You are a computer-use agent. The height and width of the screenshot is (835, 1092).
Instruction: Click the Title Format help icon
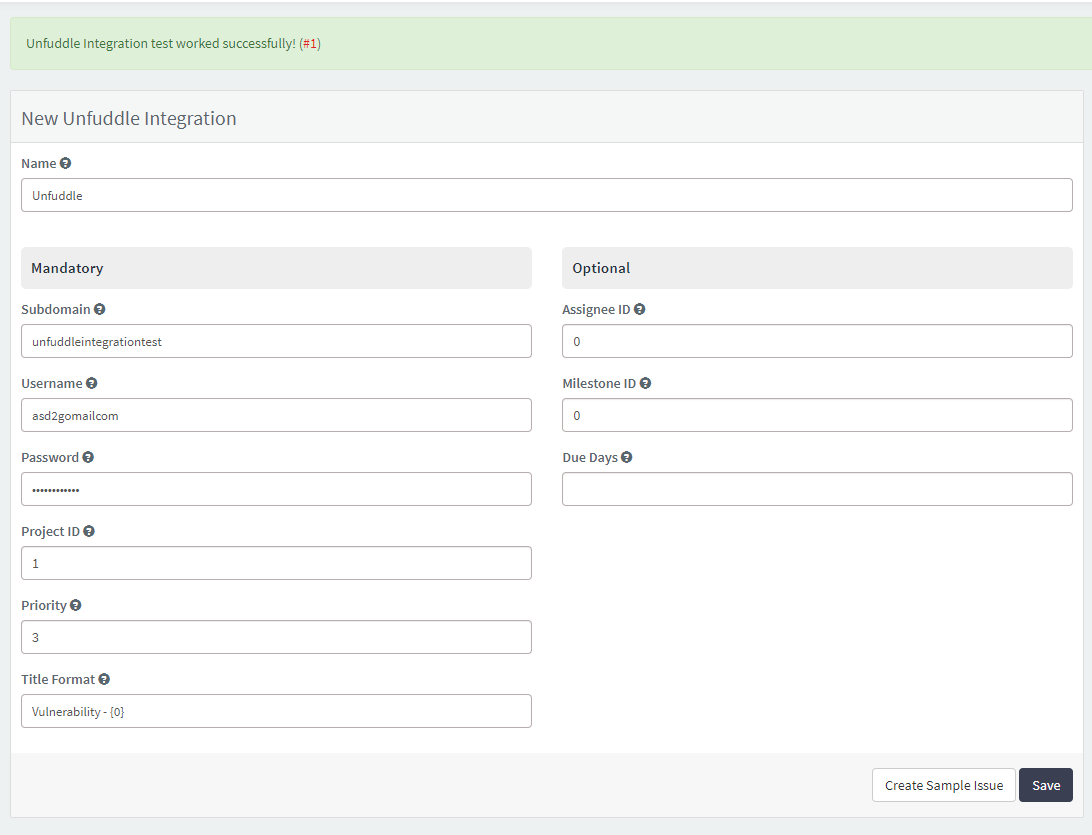(104, 679)
